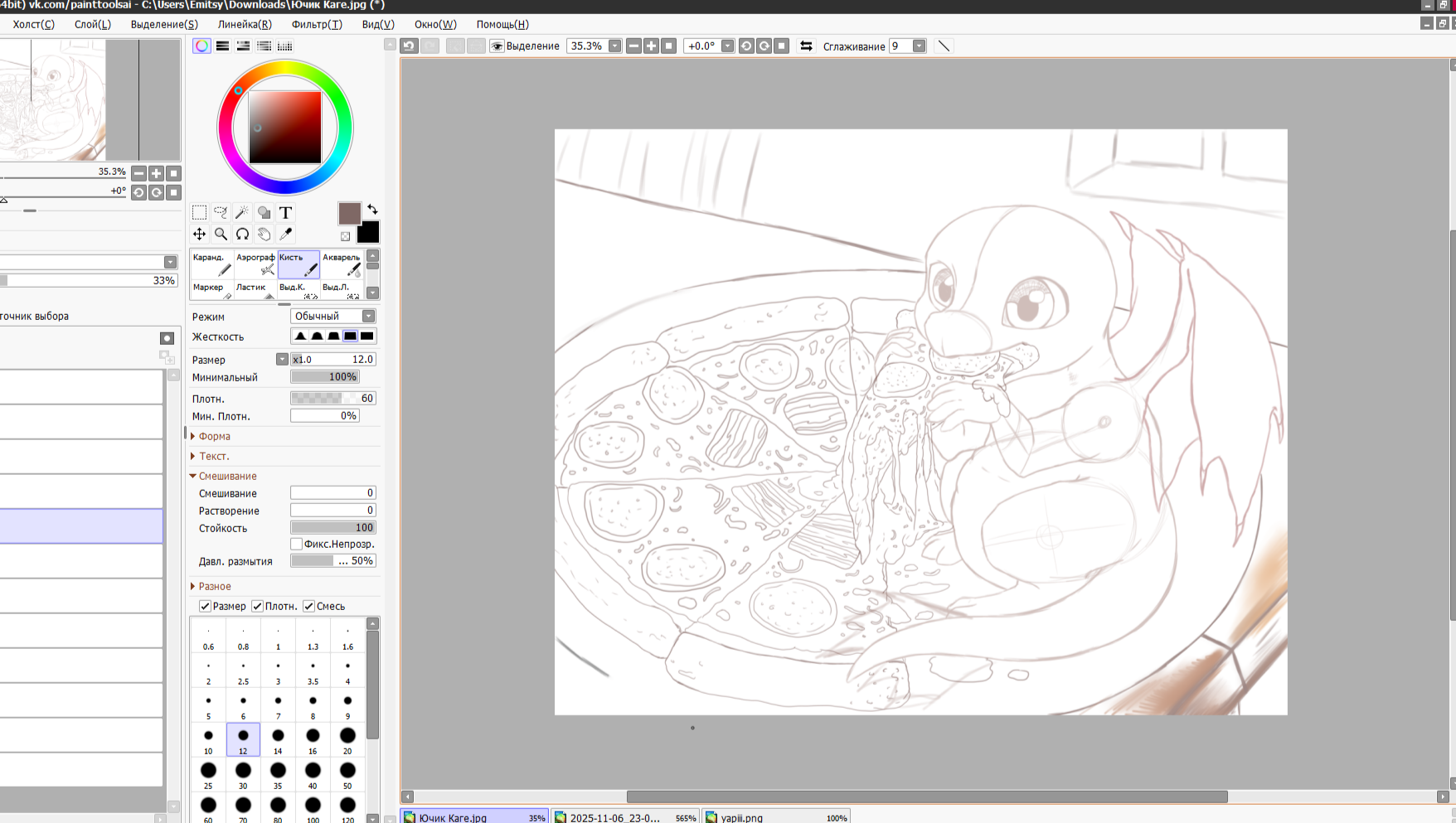Screen dimensions: 1456x823
Task: Enable the Фикс.Непрозр. checkbox
Action: coord(296,544)
